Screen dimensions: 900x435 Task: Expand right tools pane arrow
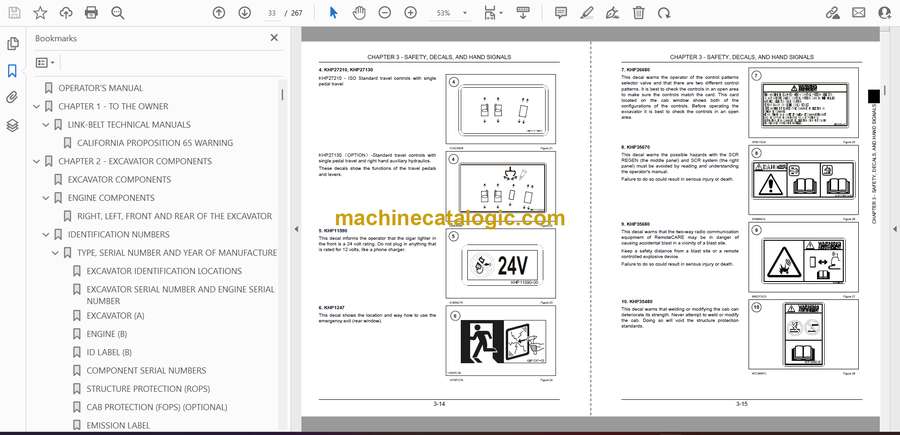[x=895, y=229]
